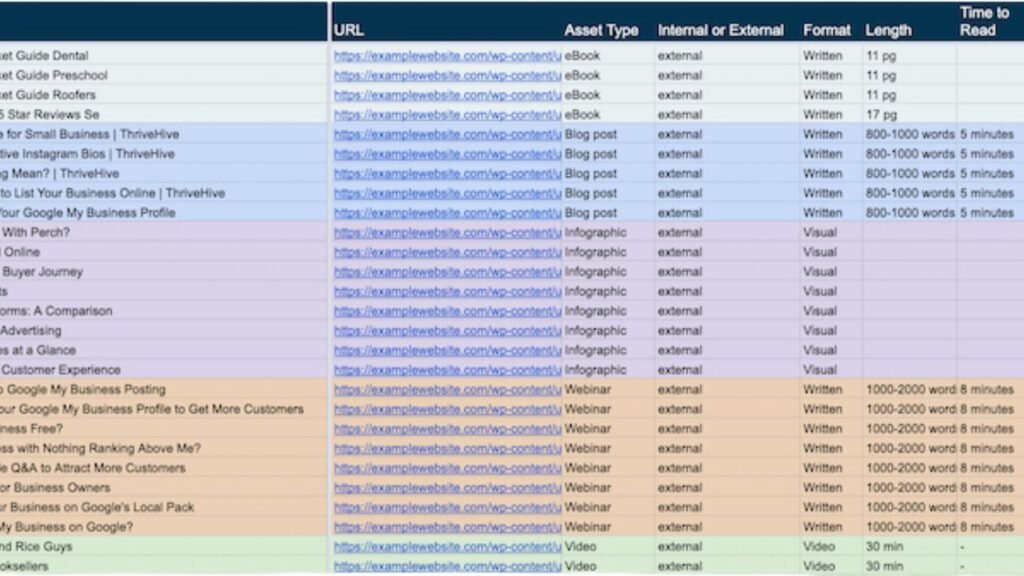Follow the link in the Rice Guys row
Screen dimensions: 1024x576
pos(447,547)
